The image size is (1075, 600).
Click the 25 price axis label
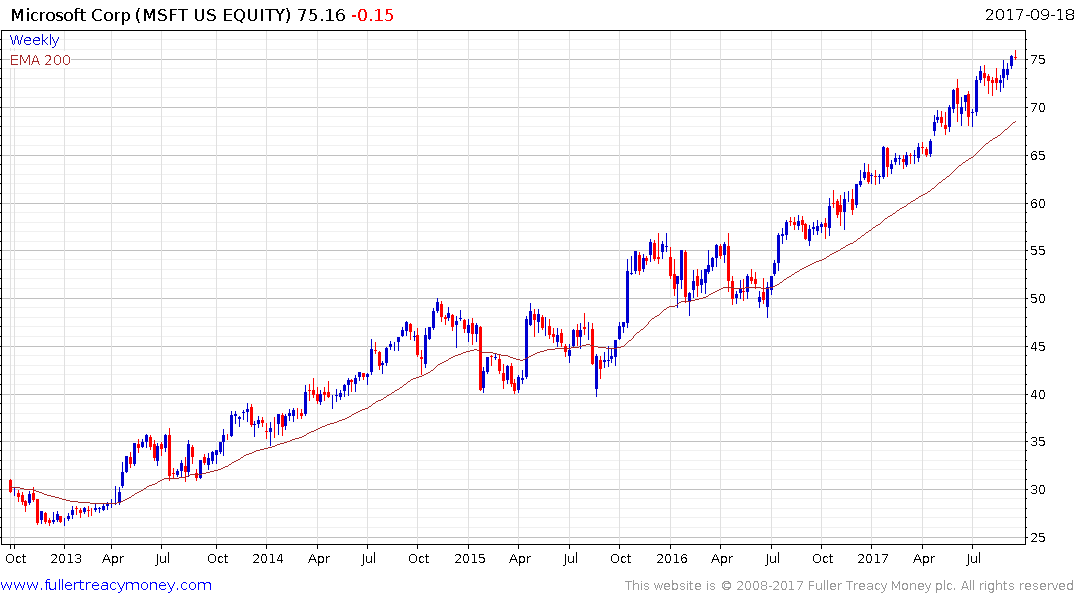1037,538
